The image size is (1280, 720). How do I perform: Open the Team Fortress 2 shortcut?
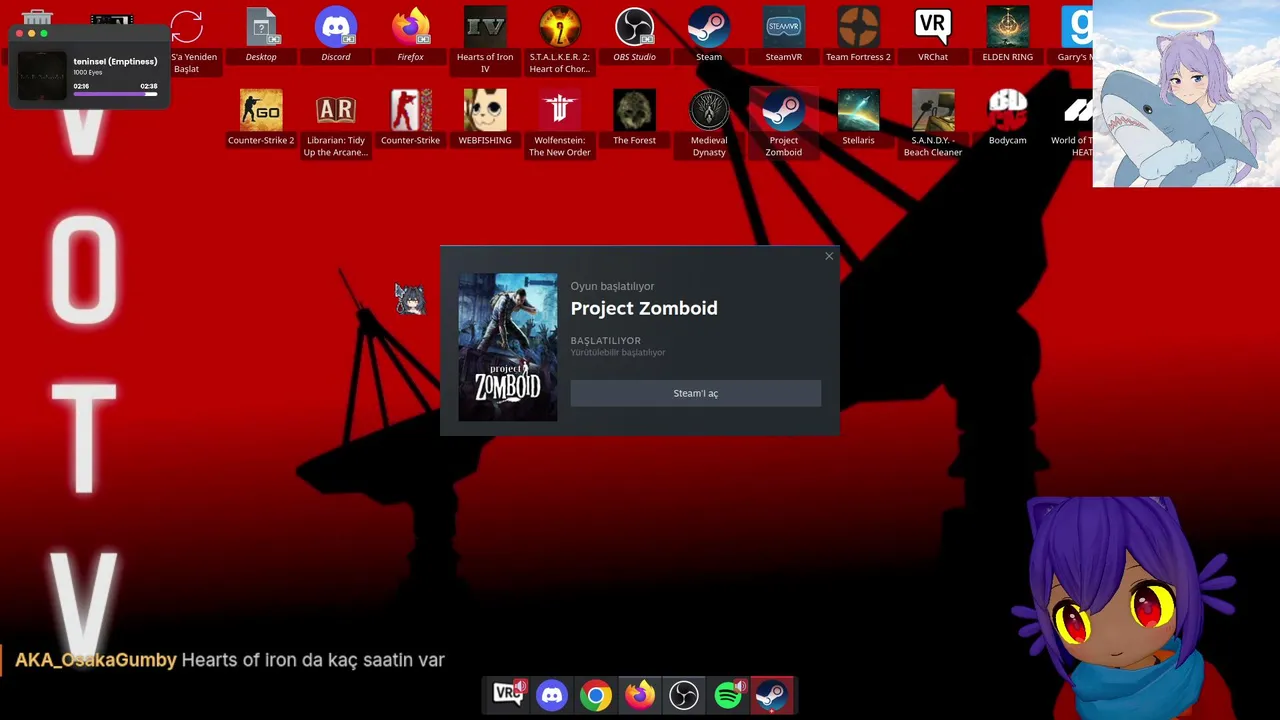pyautogui.click(x=858, y=35)
